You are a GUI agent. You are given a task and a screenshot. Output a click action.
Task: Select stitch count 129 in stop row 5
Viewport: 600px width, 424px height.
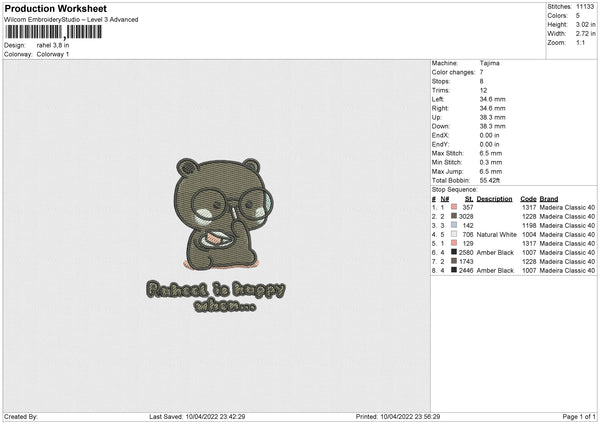pyautogui.click(x=468, y=243)
